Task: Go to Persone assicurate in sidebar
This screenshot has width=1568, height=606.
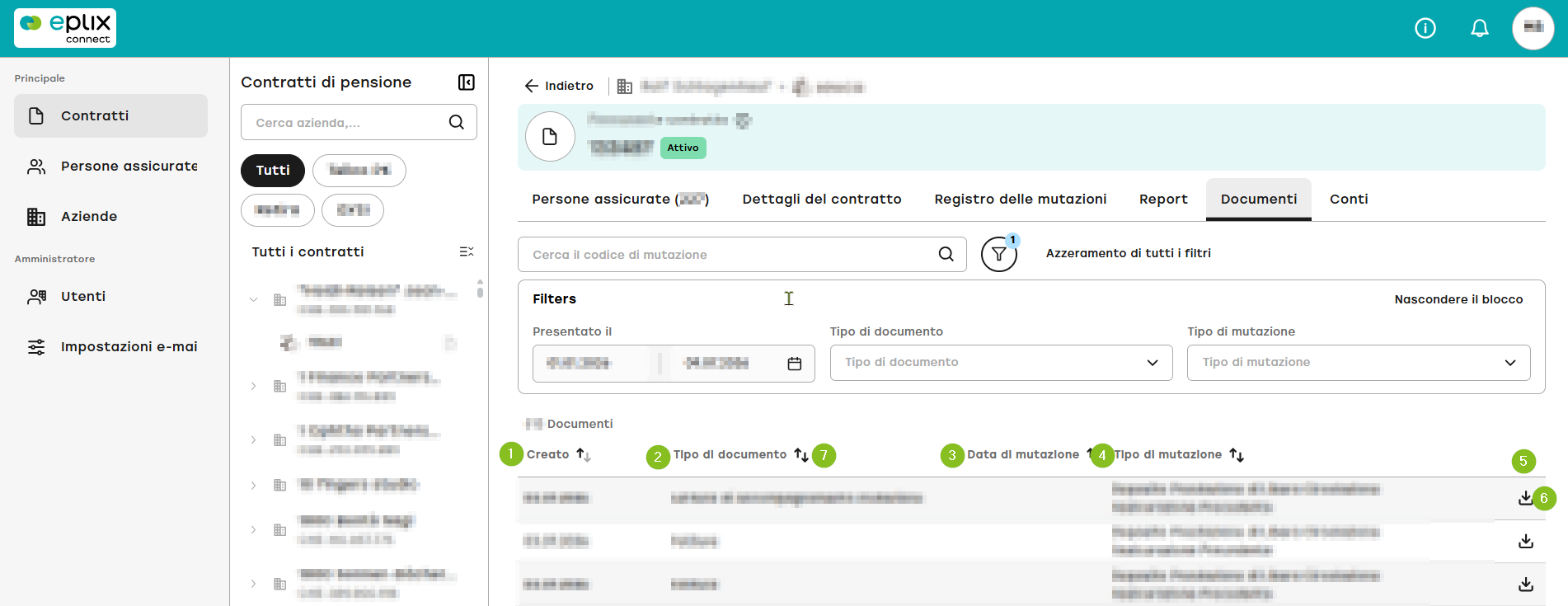Action: click(x=110, y=166)
